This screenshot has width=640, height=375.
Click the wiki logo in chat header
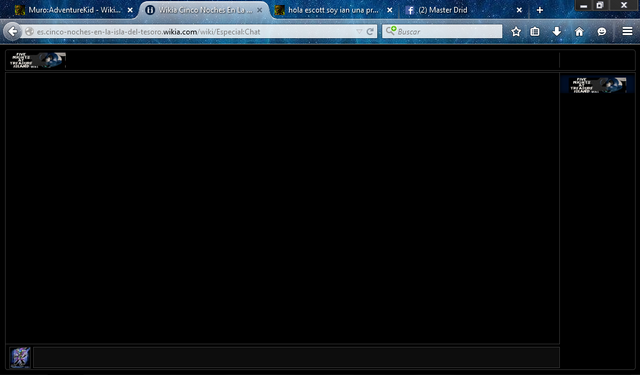point(38,60)
